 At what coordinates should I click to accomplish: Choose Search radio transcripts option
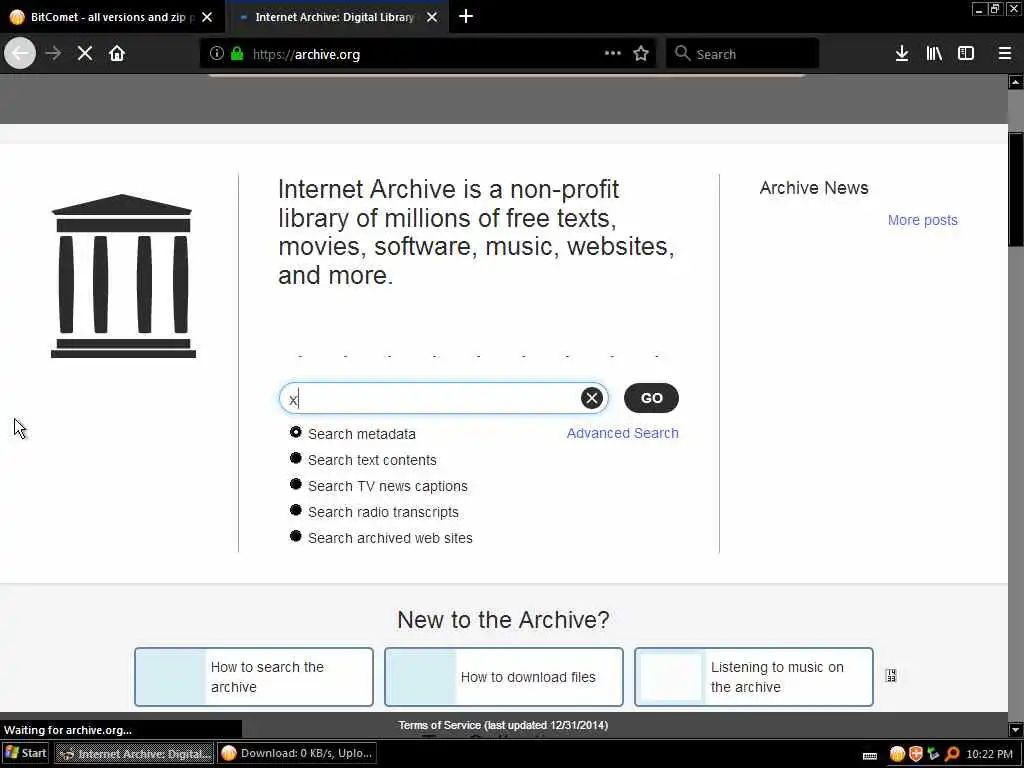point(295,510)
